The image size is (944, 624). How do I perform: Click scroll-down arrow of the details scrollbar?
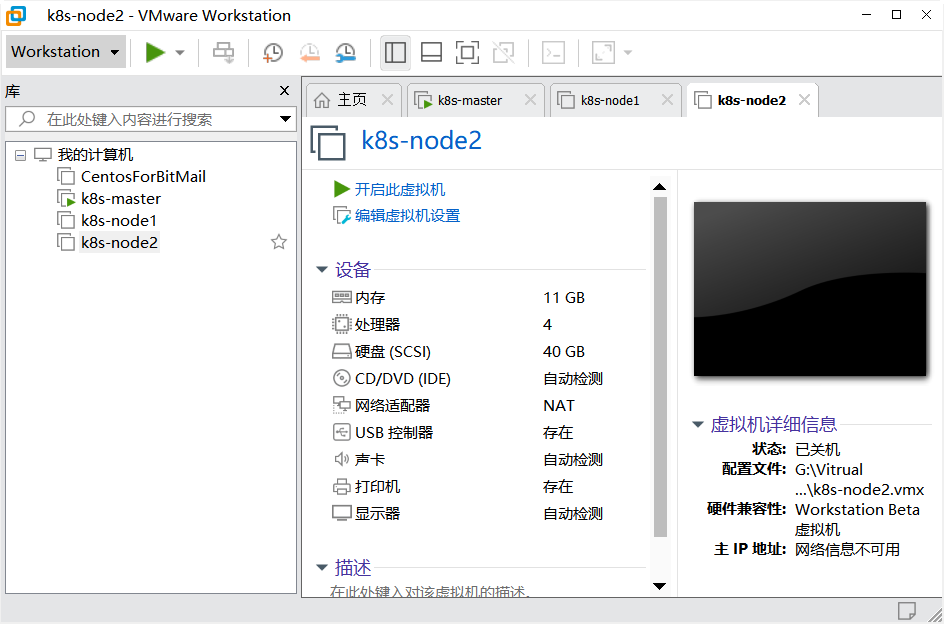[660, 586]
